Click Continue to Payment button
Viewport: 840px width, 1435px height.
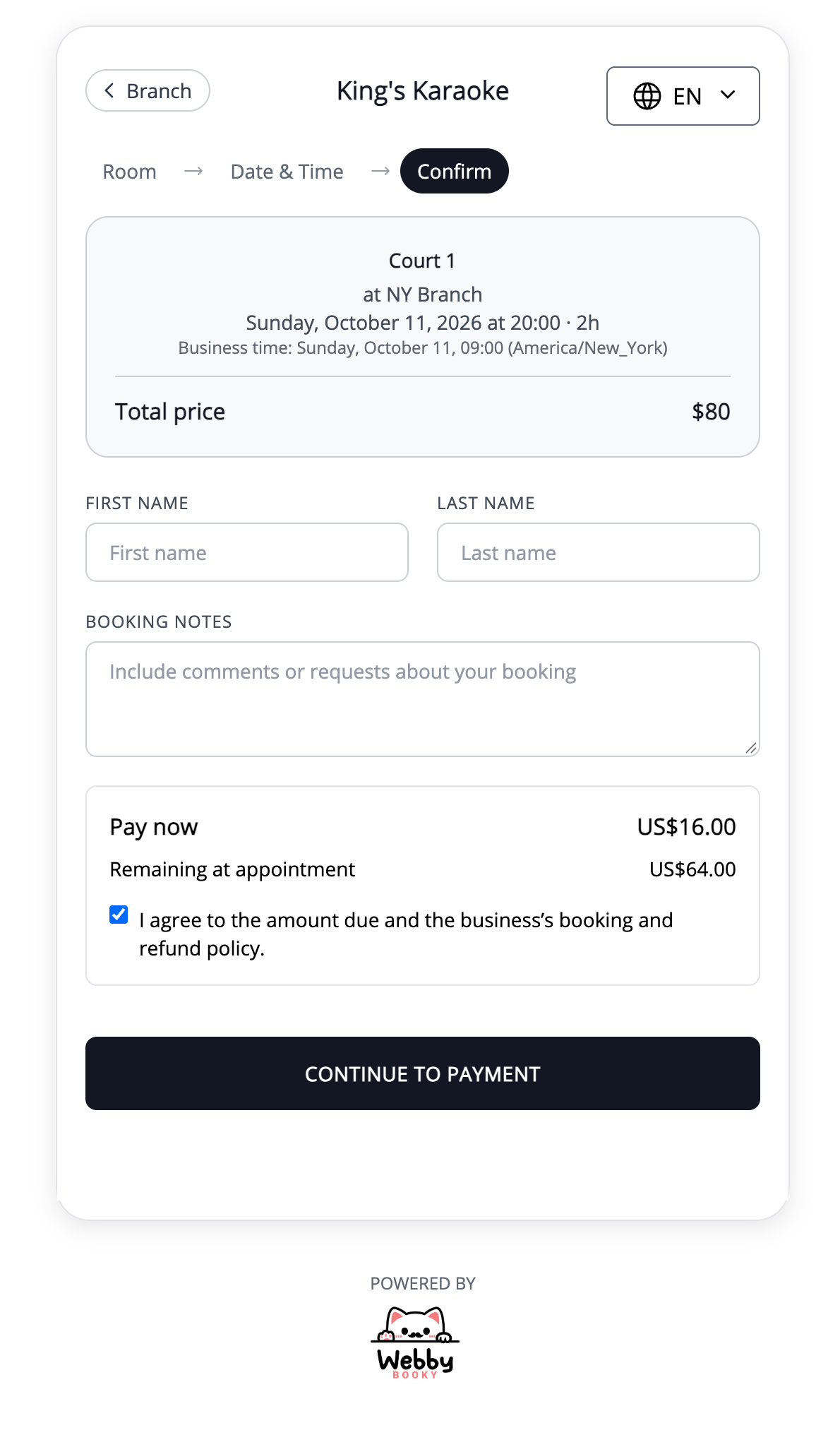[x=422, y=1073]
